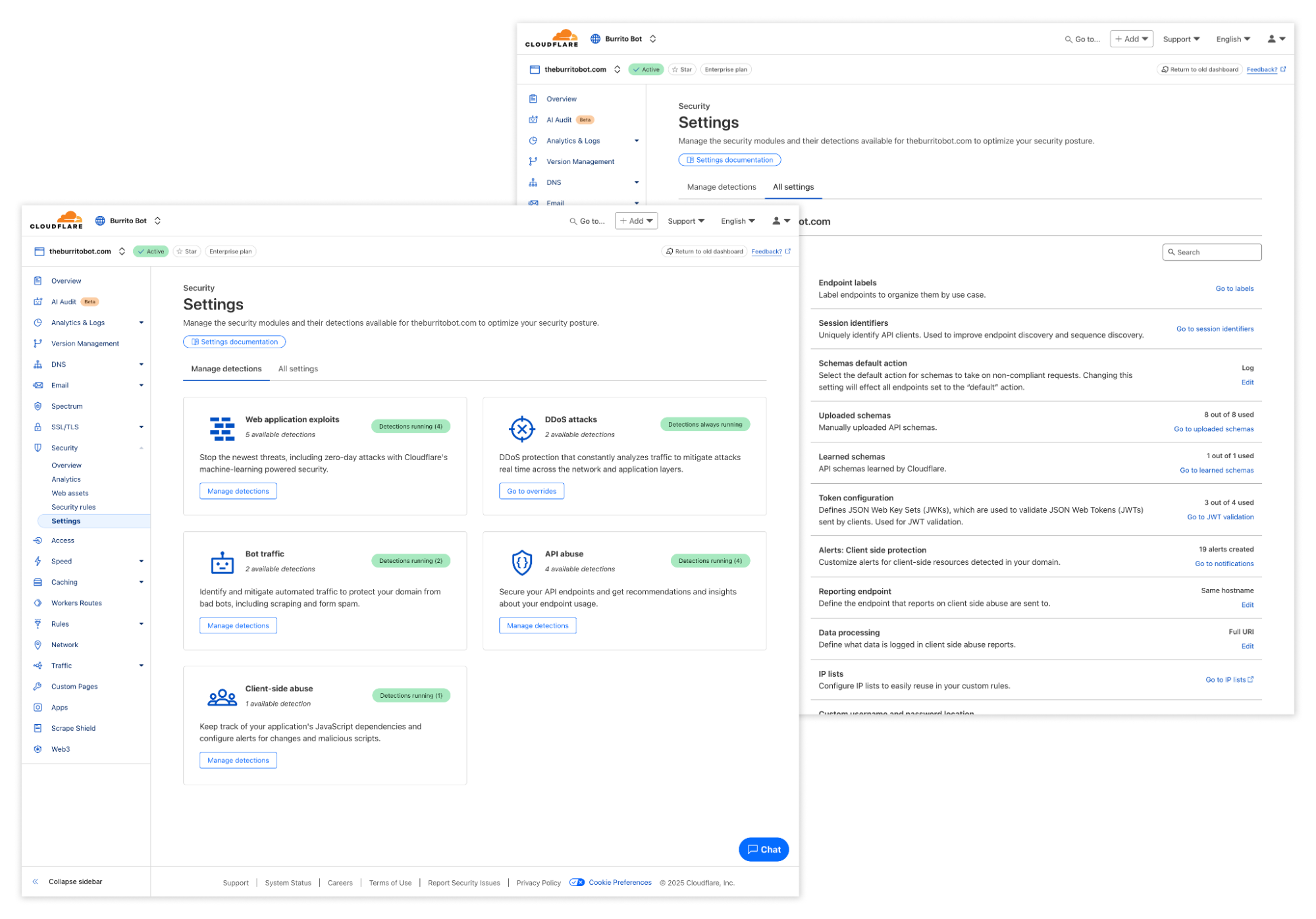
Task: Expand Analytics & Logs in back window sidebar
Action: 637,141
